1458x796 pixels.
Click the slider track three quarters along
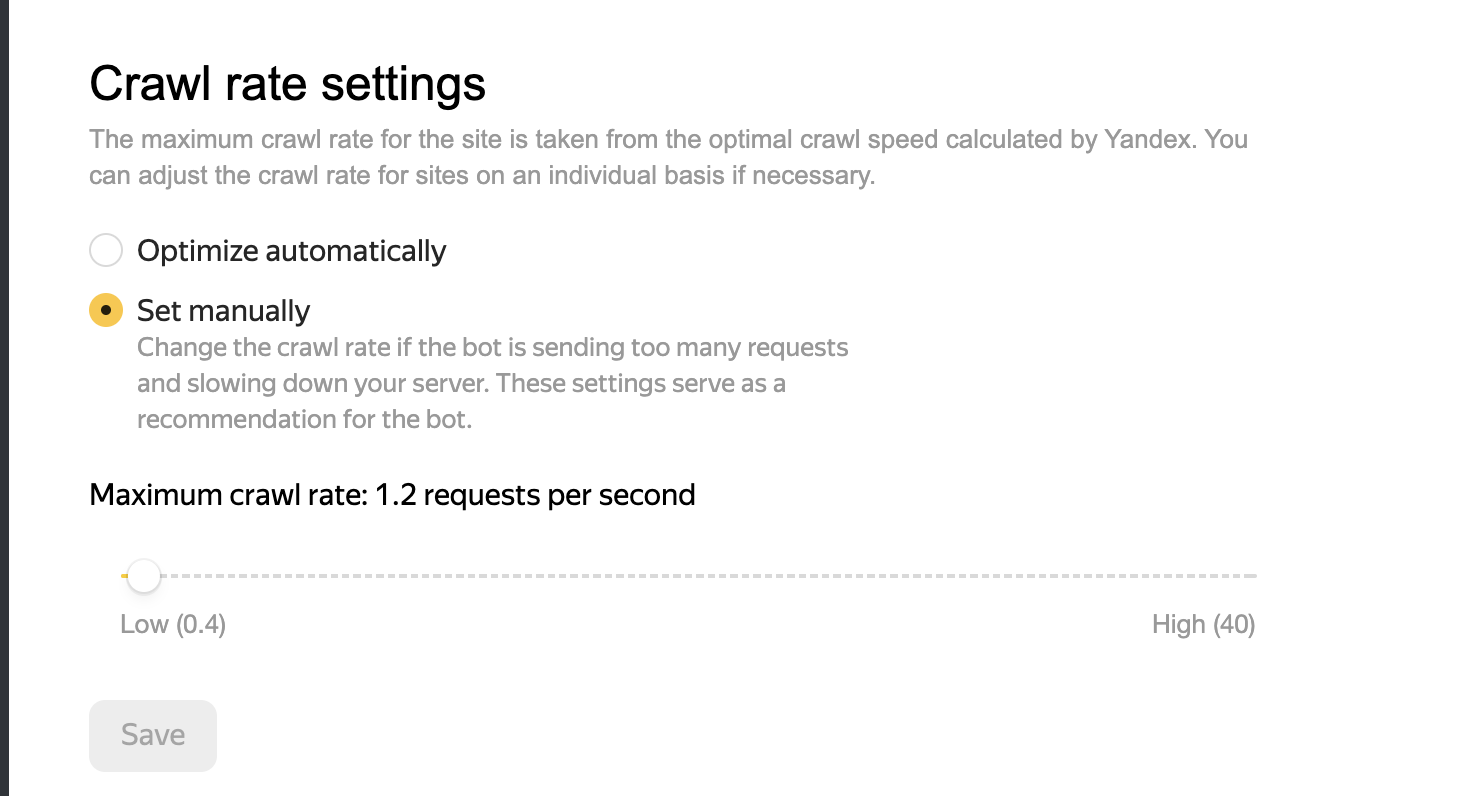[x=973, y=576]
